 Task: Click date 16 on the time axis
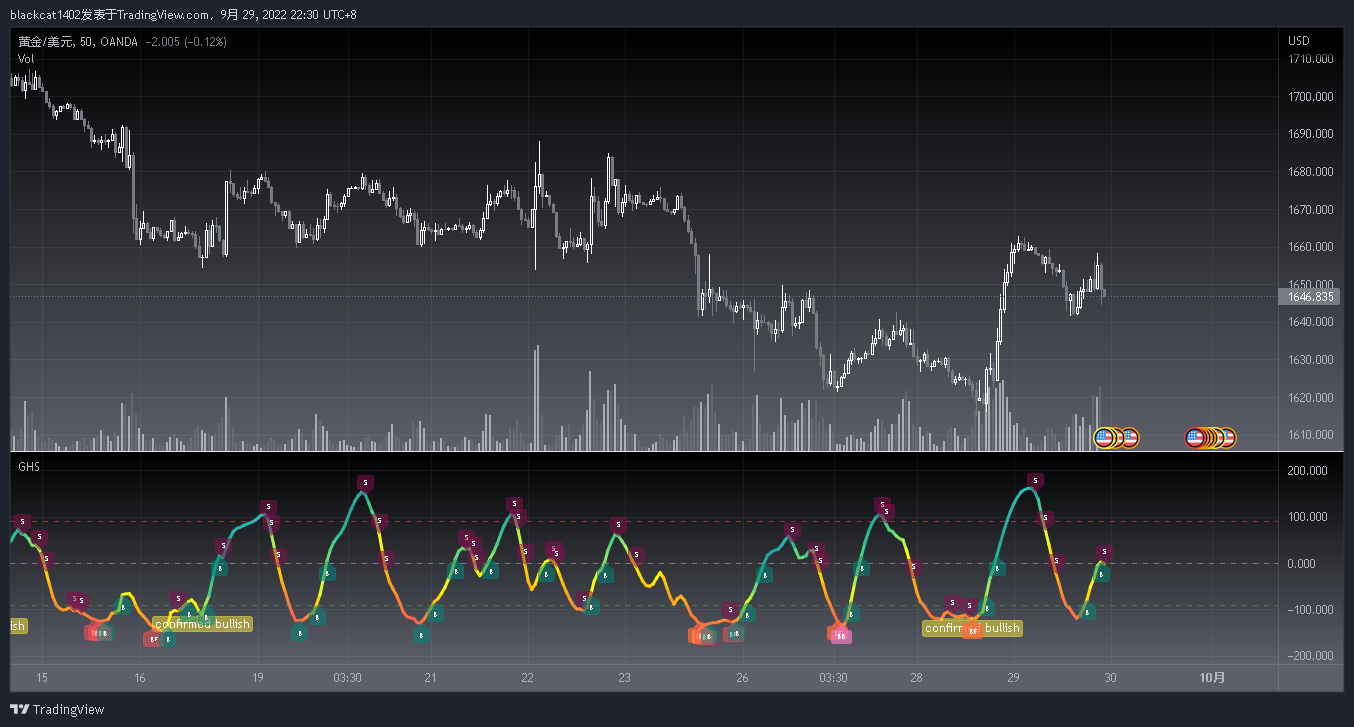[x=140, y=678]
